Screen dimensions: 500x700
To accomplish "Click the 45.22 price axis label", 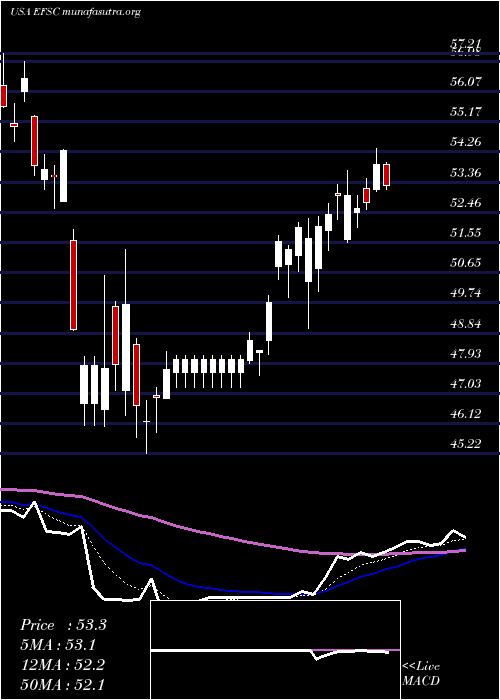I will tap(466, 444).
